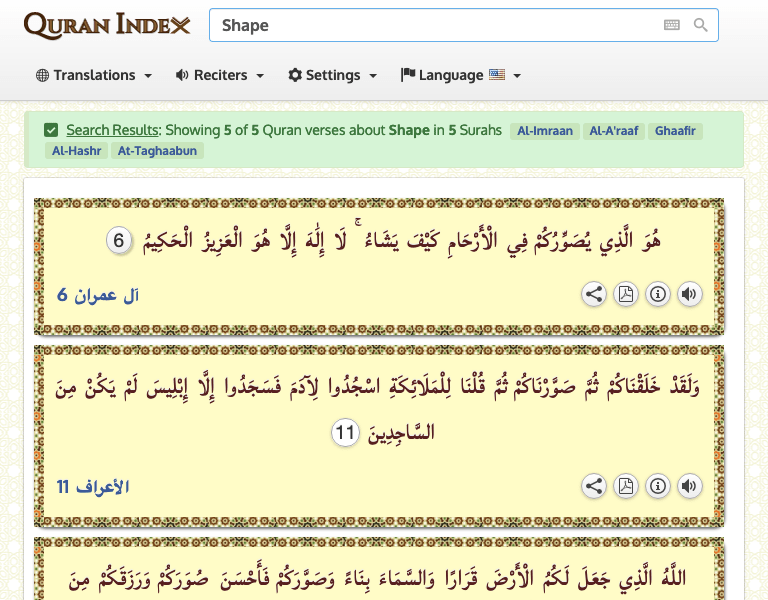768x600 pixels.
Task: Open the Language selection menu
Action: (461, 75)
